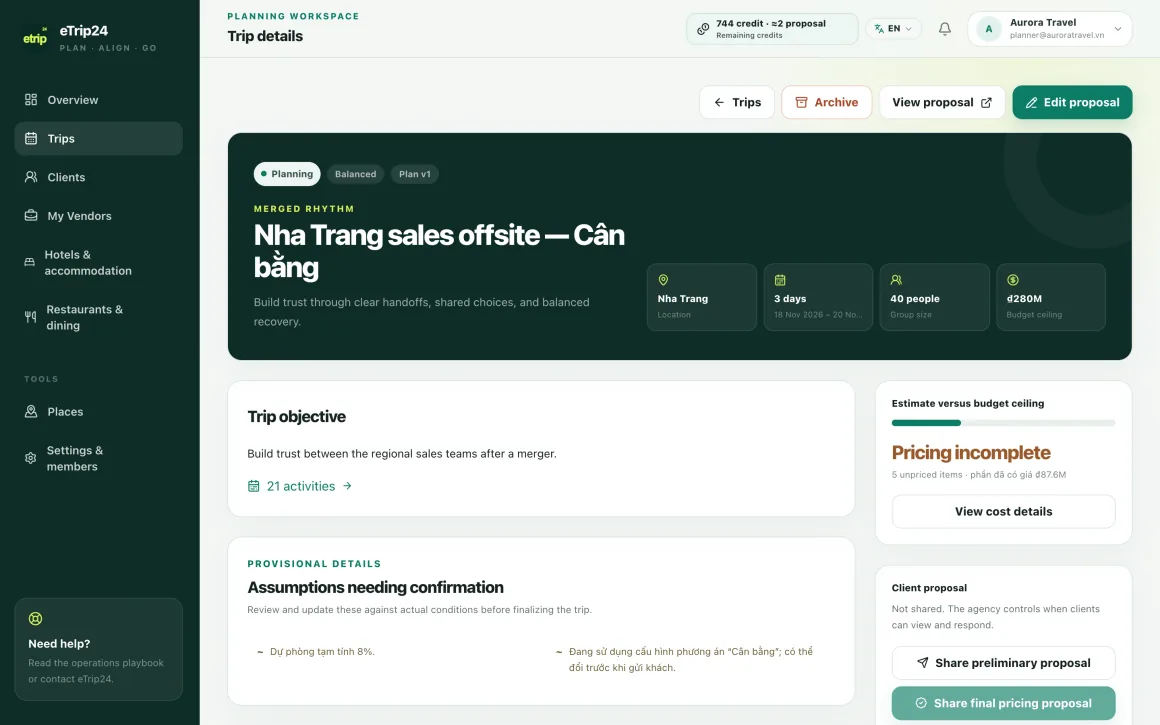Click the check circle icon on Share final pricing
1160x725 pixels.
pyautogui.click(x=921, y=703)
